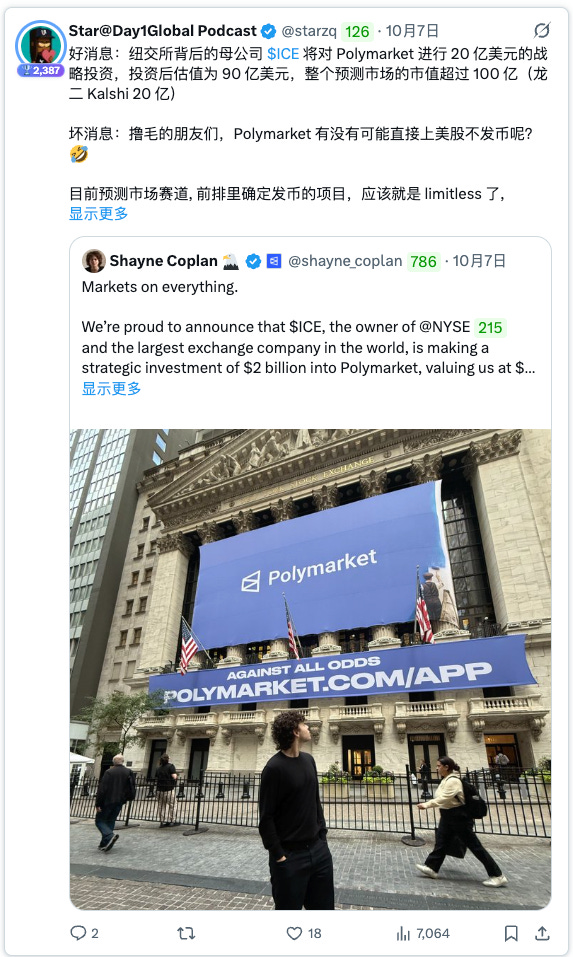Click the green 126 score badge
This screenshot has height=957, width=573.
[x=357, y=31]
